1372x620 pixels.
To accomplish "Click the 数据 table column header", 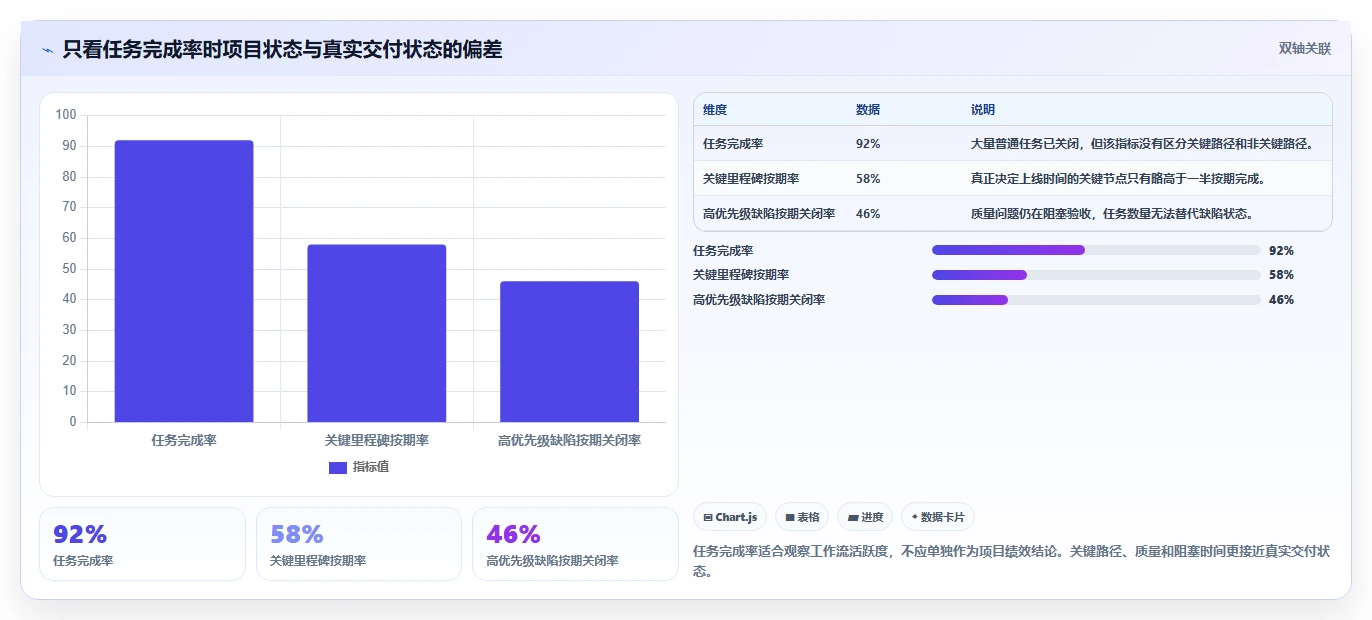I will (868, 110).
